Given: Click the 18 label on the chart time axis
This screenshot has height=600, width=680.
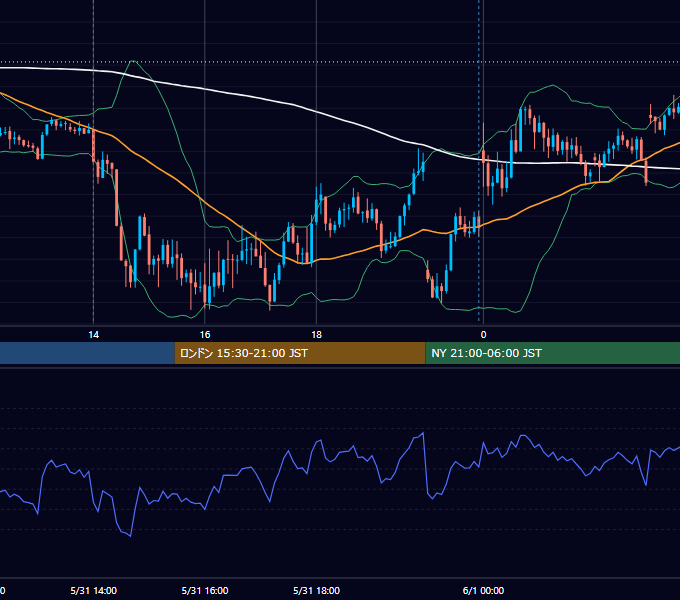Looking at the screenshot, I should [317, 335].
